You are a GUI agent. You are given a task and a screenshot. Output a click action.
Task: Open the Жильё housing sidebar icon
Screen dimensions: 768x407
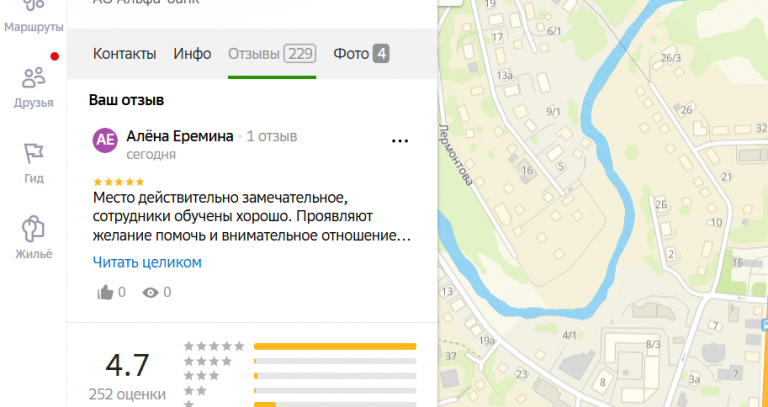(34, 229)
